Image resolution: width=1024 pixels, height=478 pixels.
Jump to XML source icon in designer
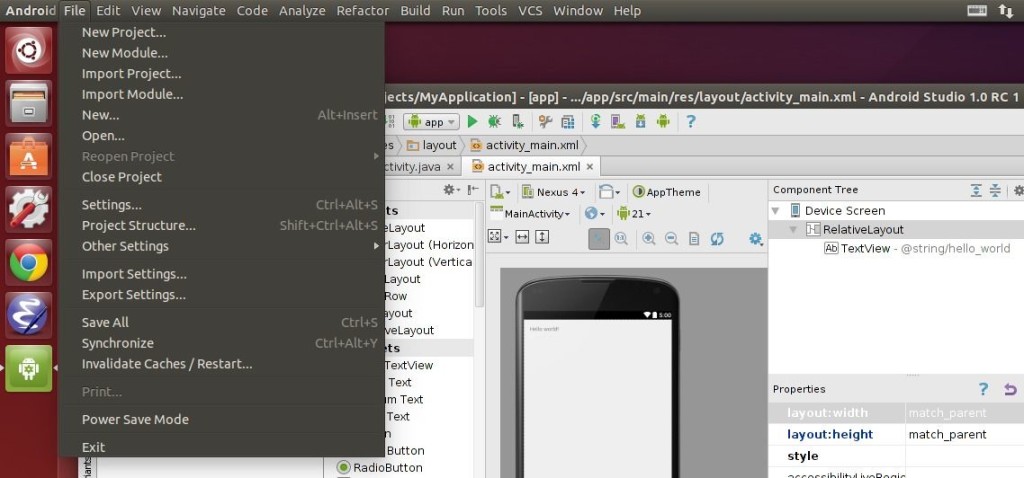[694, 238]
